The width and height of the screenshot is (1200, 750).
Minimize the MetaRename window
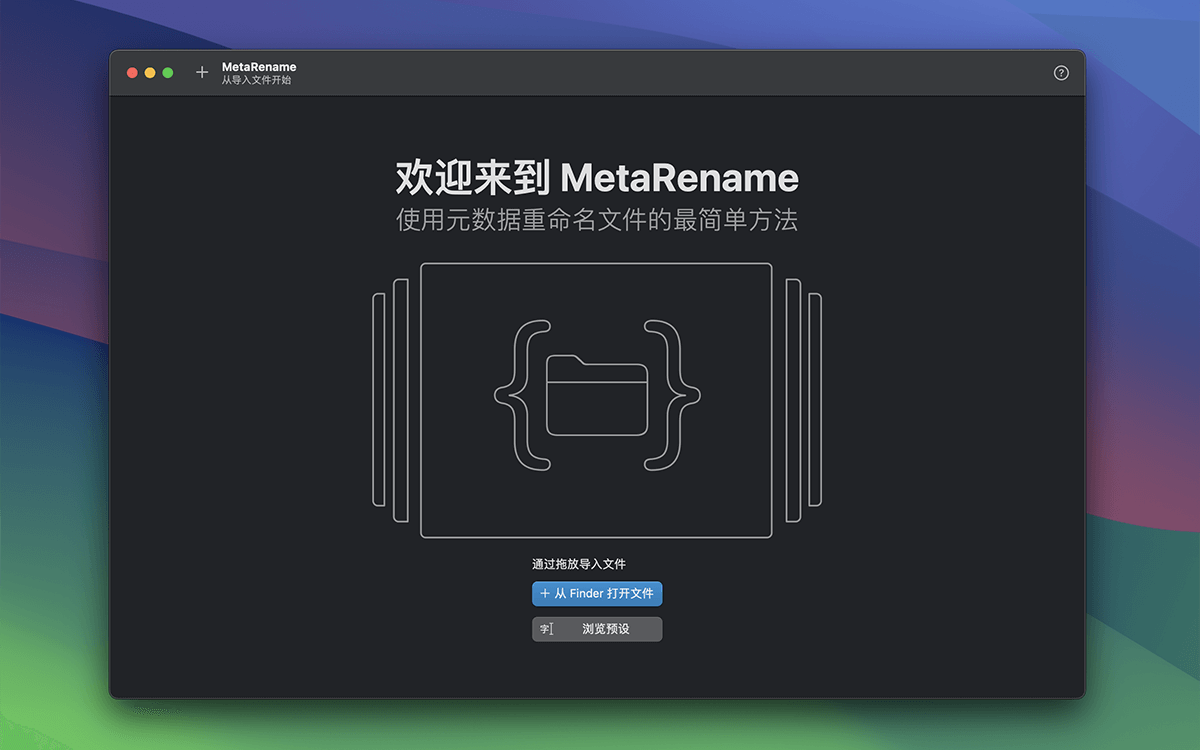pyautogui.click(x=150, y=73)
